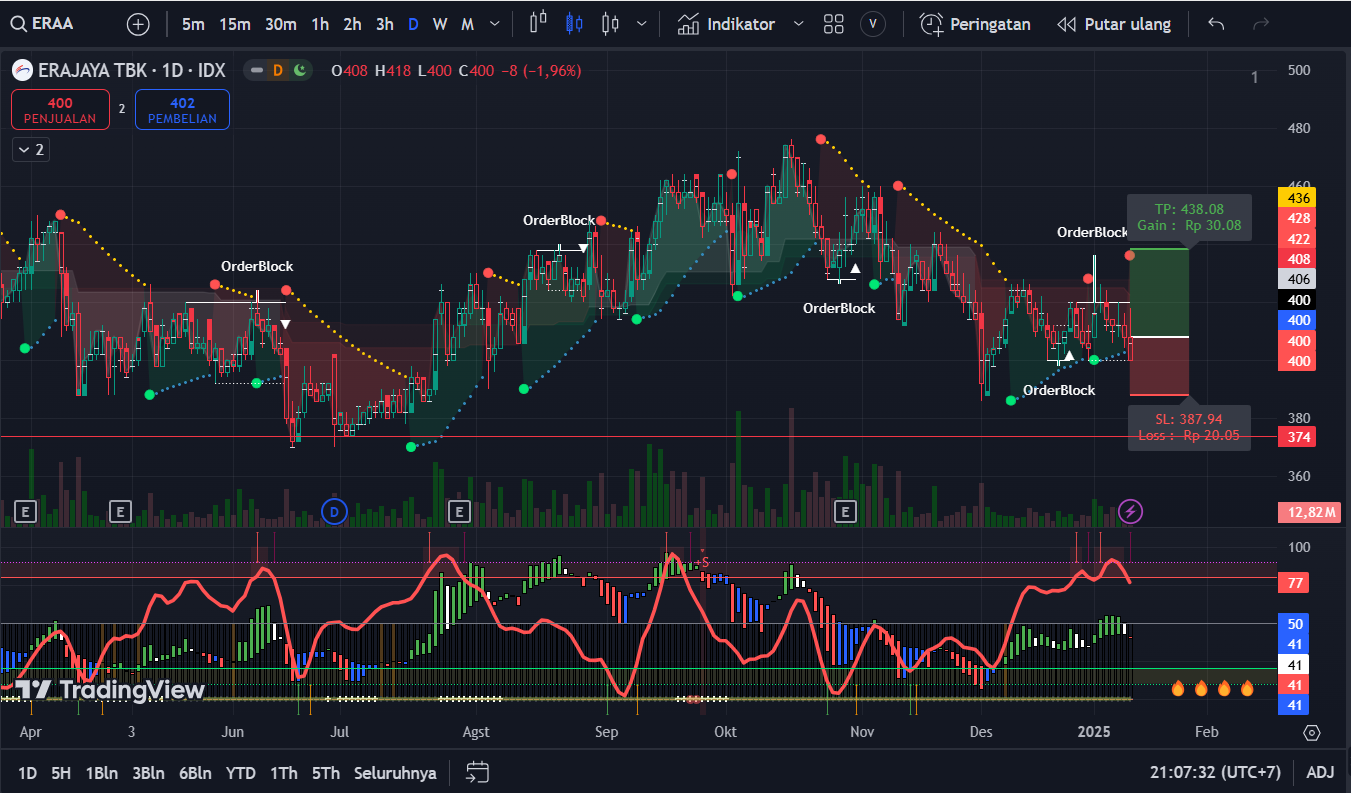Select the 5m timeframe

click(x=193, y=24)
